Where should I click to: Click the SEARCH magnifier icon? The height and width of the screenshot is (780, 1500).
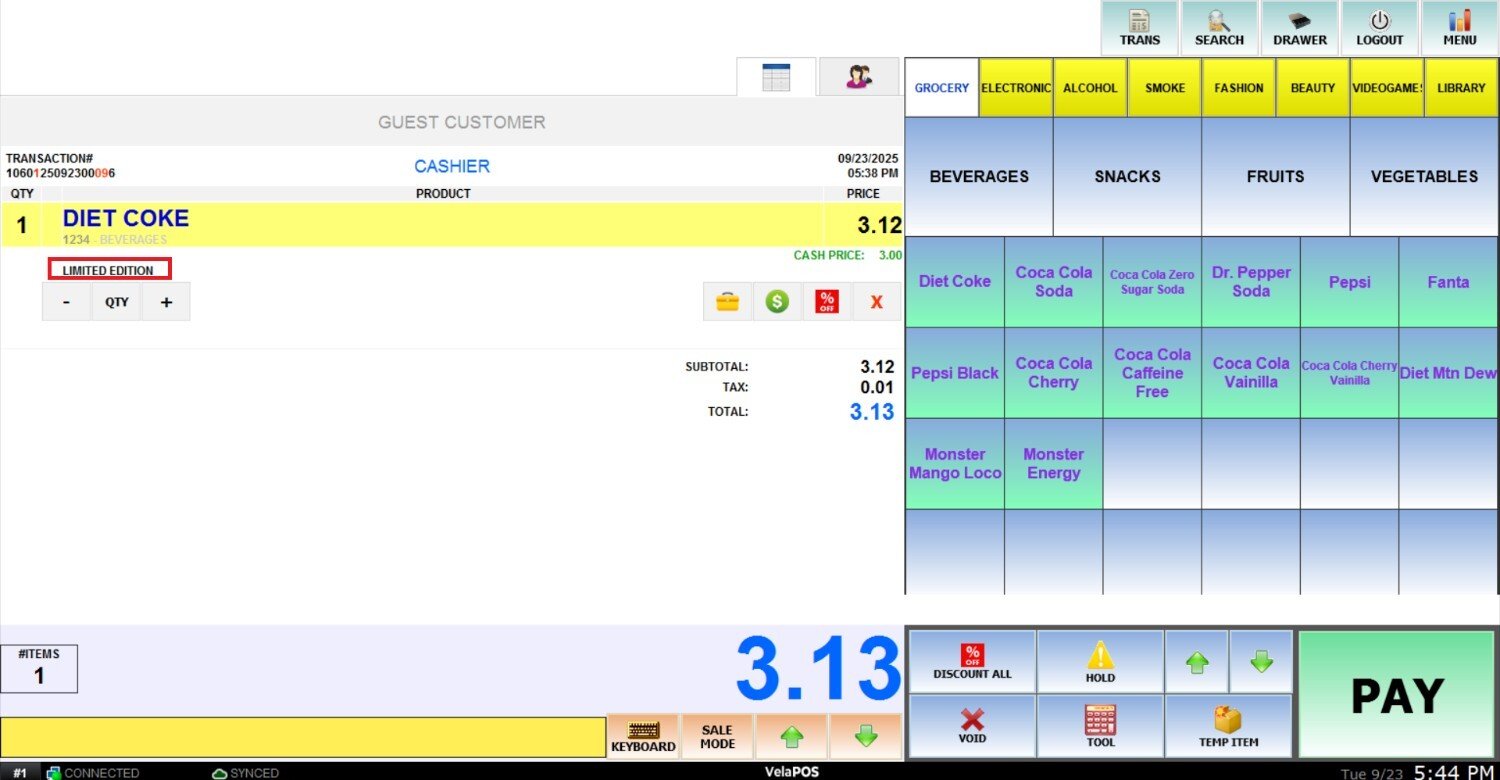click(x=1219, y=28)
